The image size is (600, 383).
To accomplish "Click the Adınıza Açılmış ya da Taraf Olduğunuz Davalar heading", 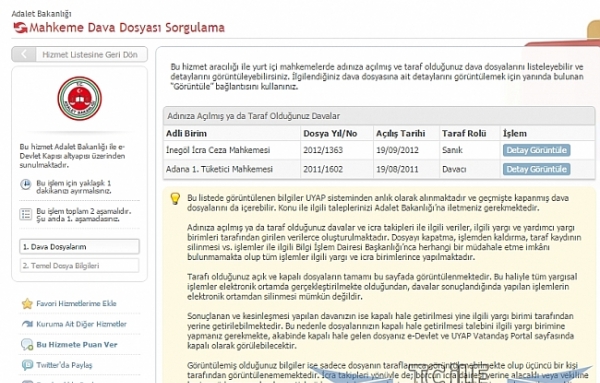I will pos(253,116).
